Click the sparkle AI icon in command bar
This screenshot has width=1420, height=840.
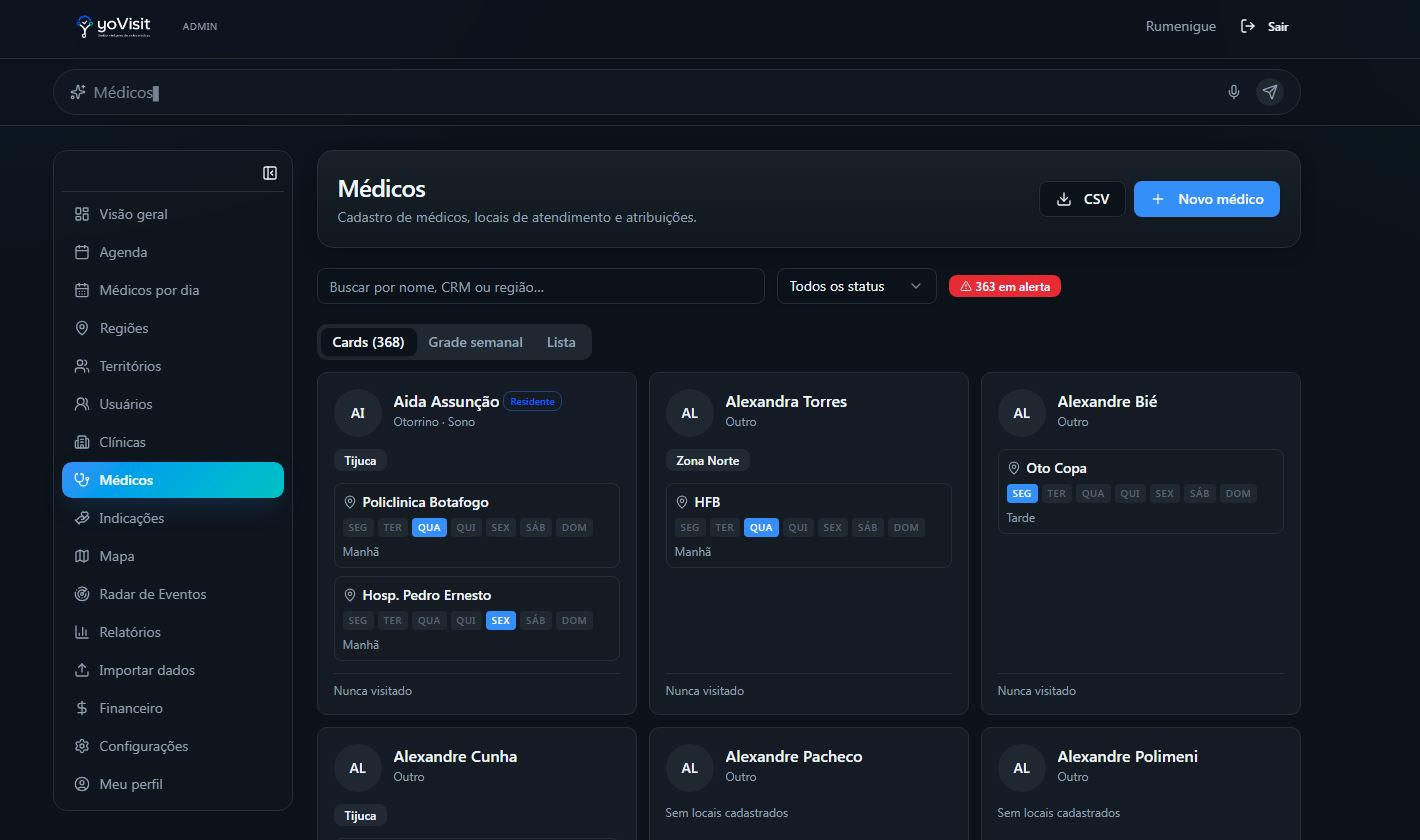click(x=77, y=92)
